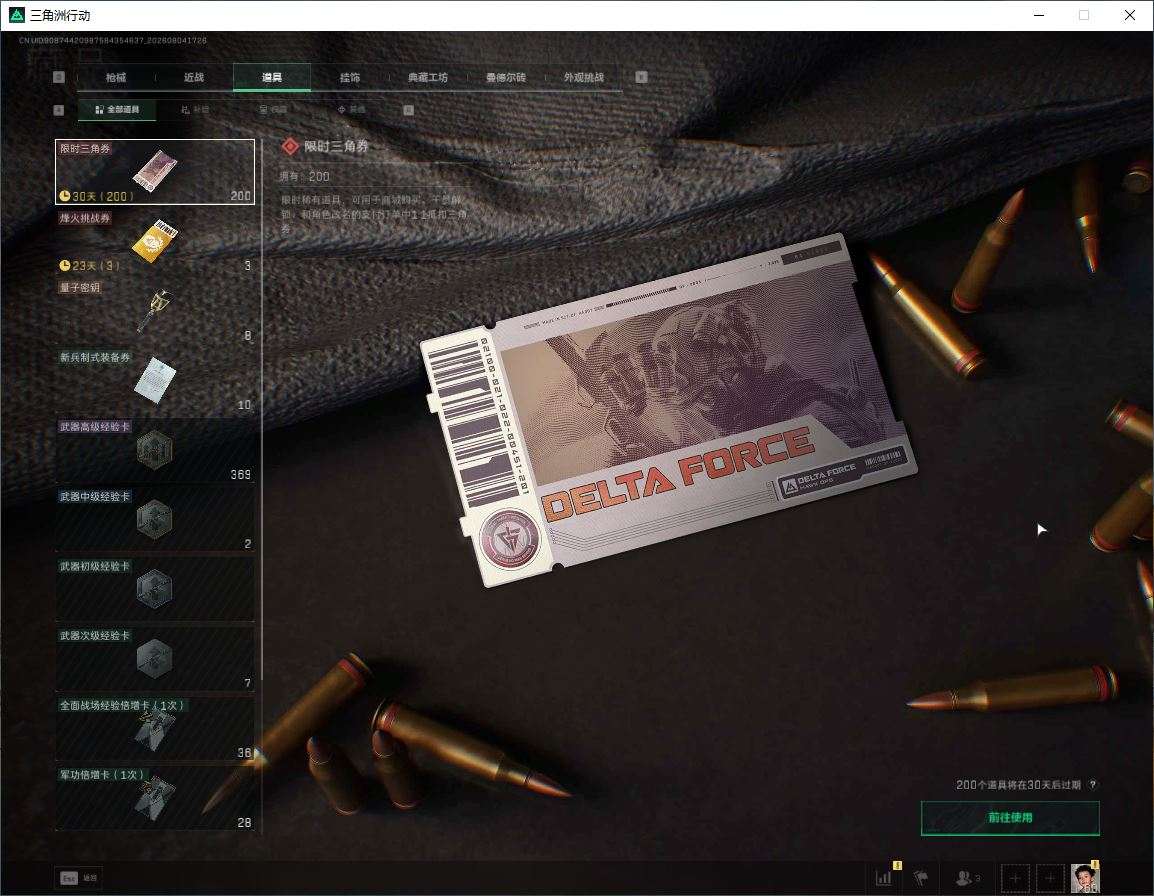This screenshot has height=896, width=1154.
Task: Click the red diamond icon beside 限时三角券 title
Action: [290, 147]
